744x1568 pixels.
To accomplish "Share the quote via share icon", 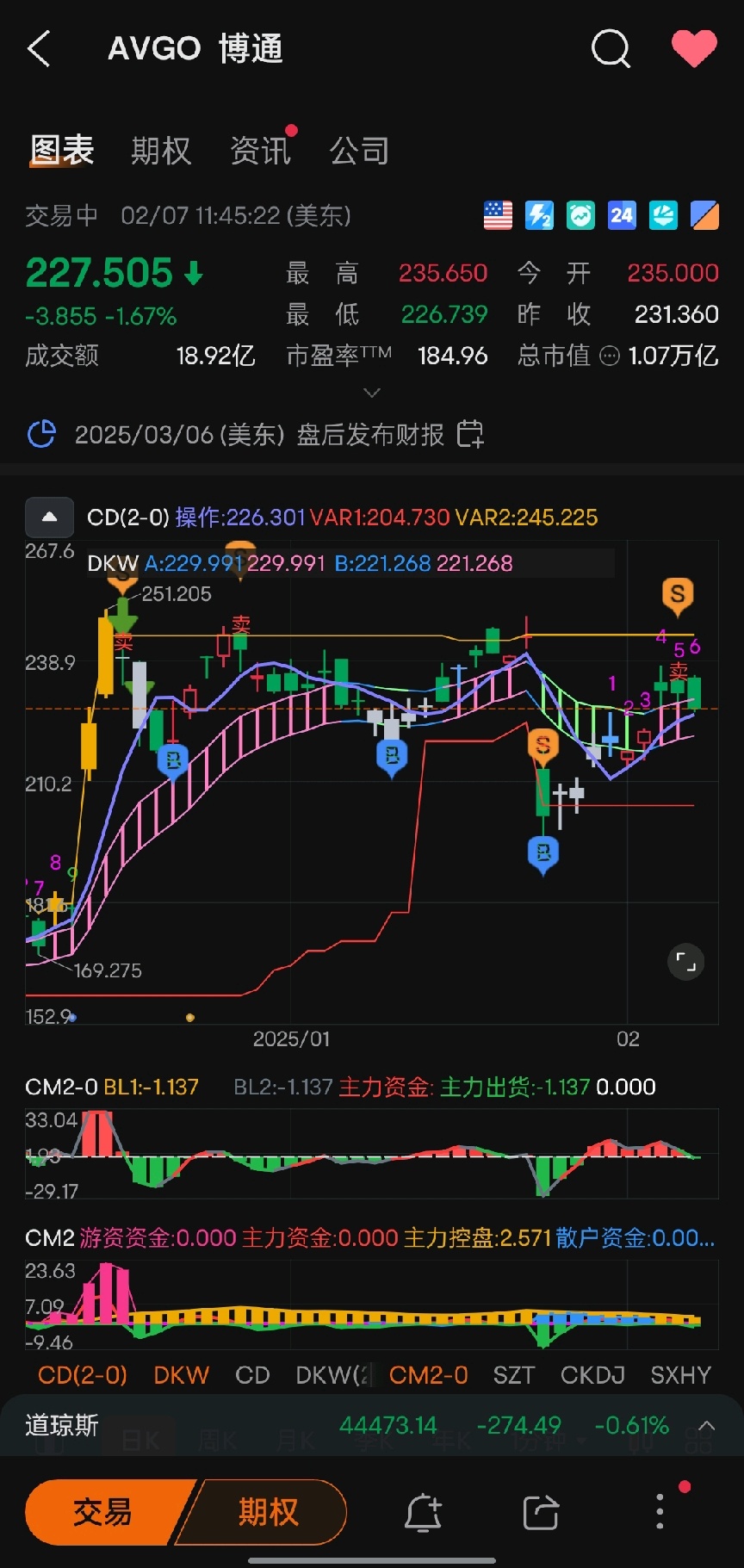I will click(x=541, y=1512).
